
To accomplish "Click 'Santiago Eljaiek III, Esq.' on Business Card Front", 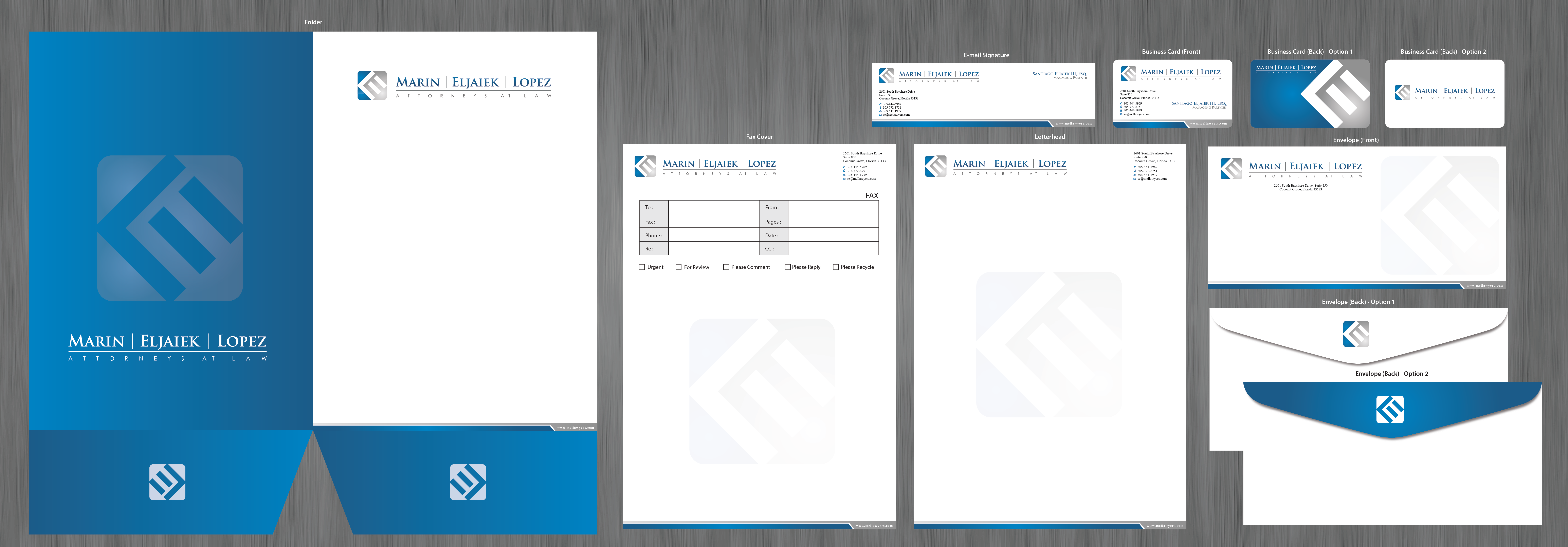I will point(1199,103).
